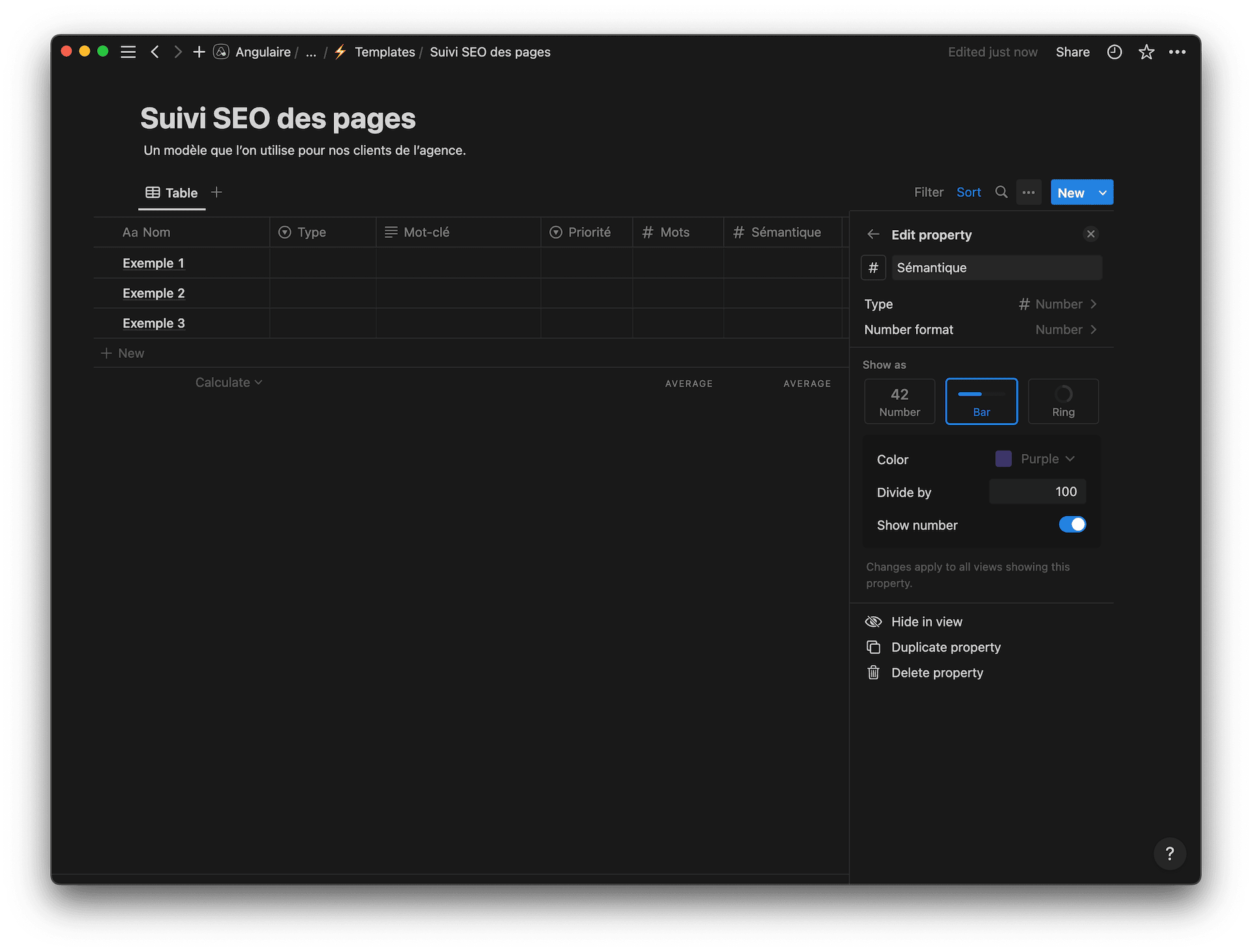The width and height of the screenshot is (1252, 952).
Task: Go back with Edit property arrow
Action: click(873, 235)
